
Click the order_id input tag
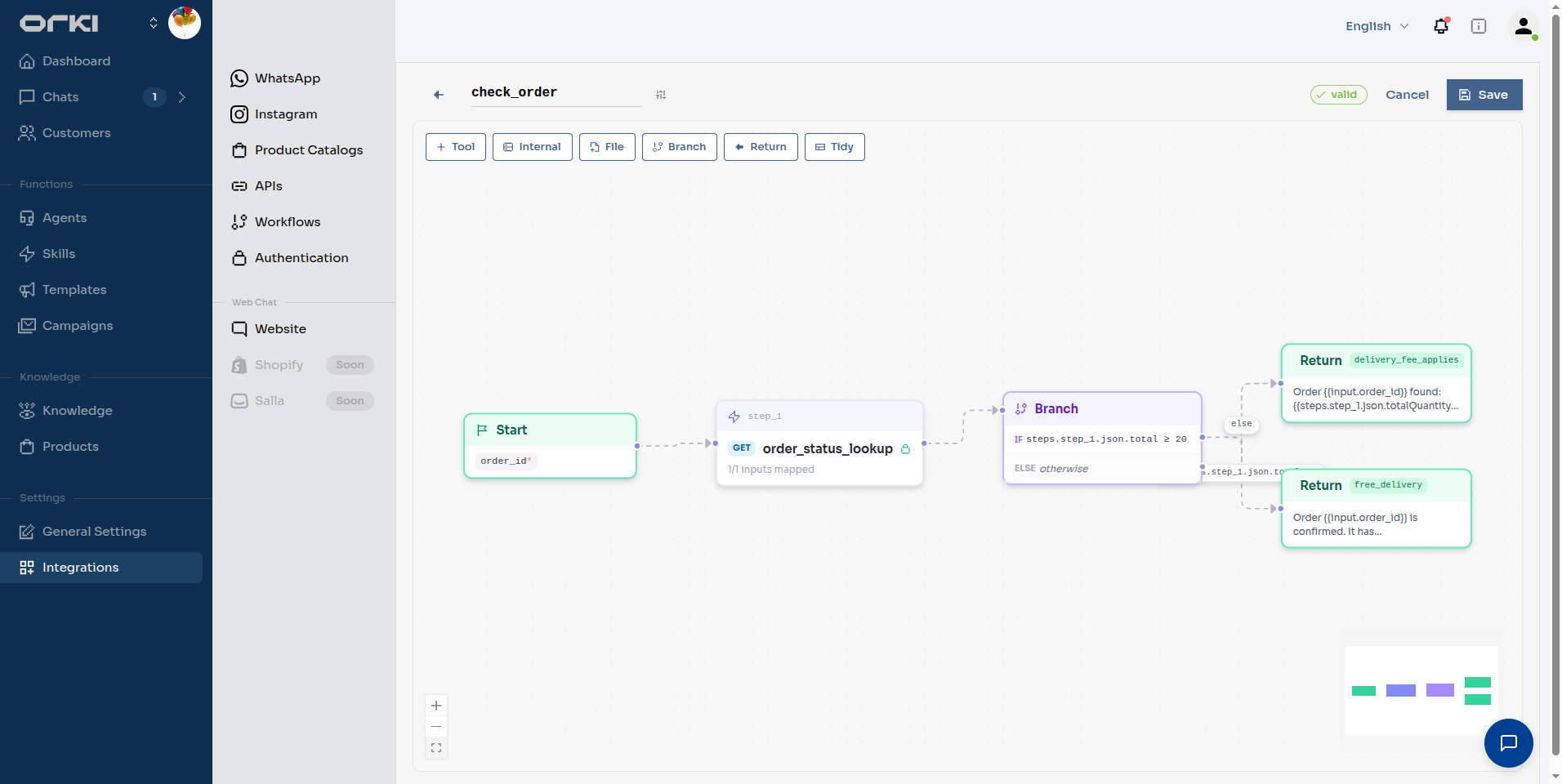(506, 461)
